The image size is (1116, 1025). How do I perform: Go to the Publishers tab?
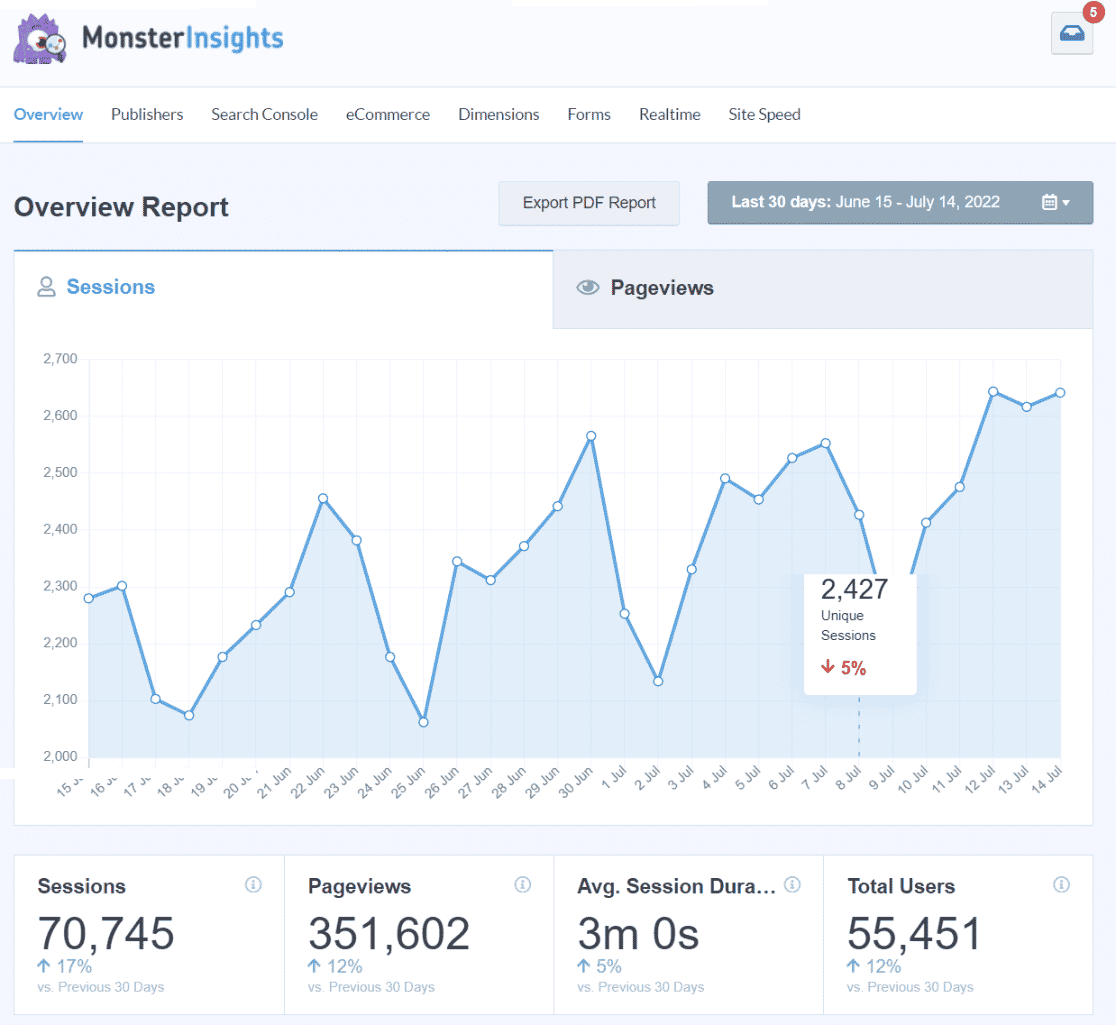coord(146,114)
